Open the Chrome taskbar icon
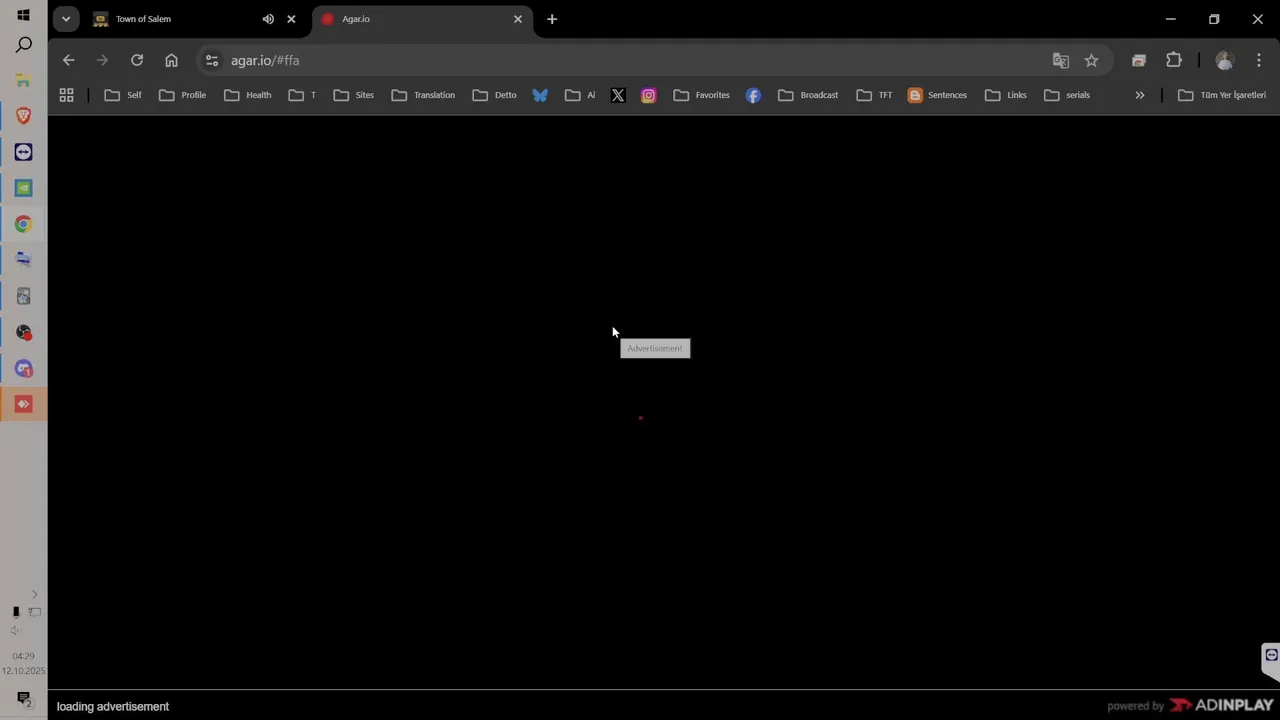This screenshot has width=1280, height=720. click(24, 224)
